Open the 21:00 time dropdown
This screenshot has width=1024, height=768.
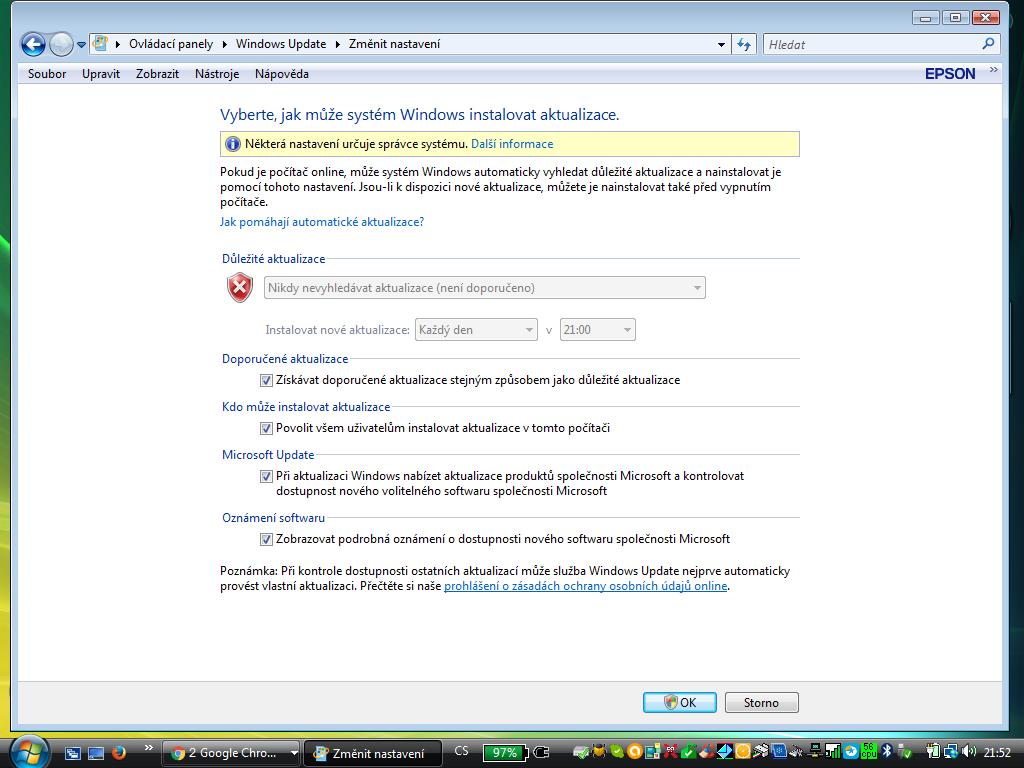(x=598, y=330)
